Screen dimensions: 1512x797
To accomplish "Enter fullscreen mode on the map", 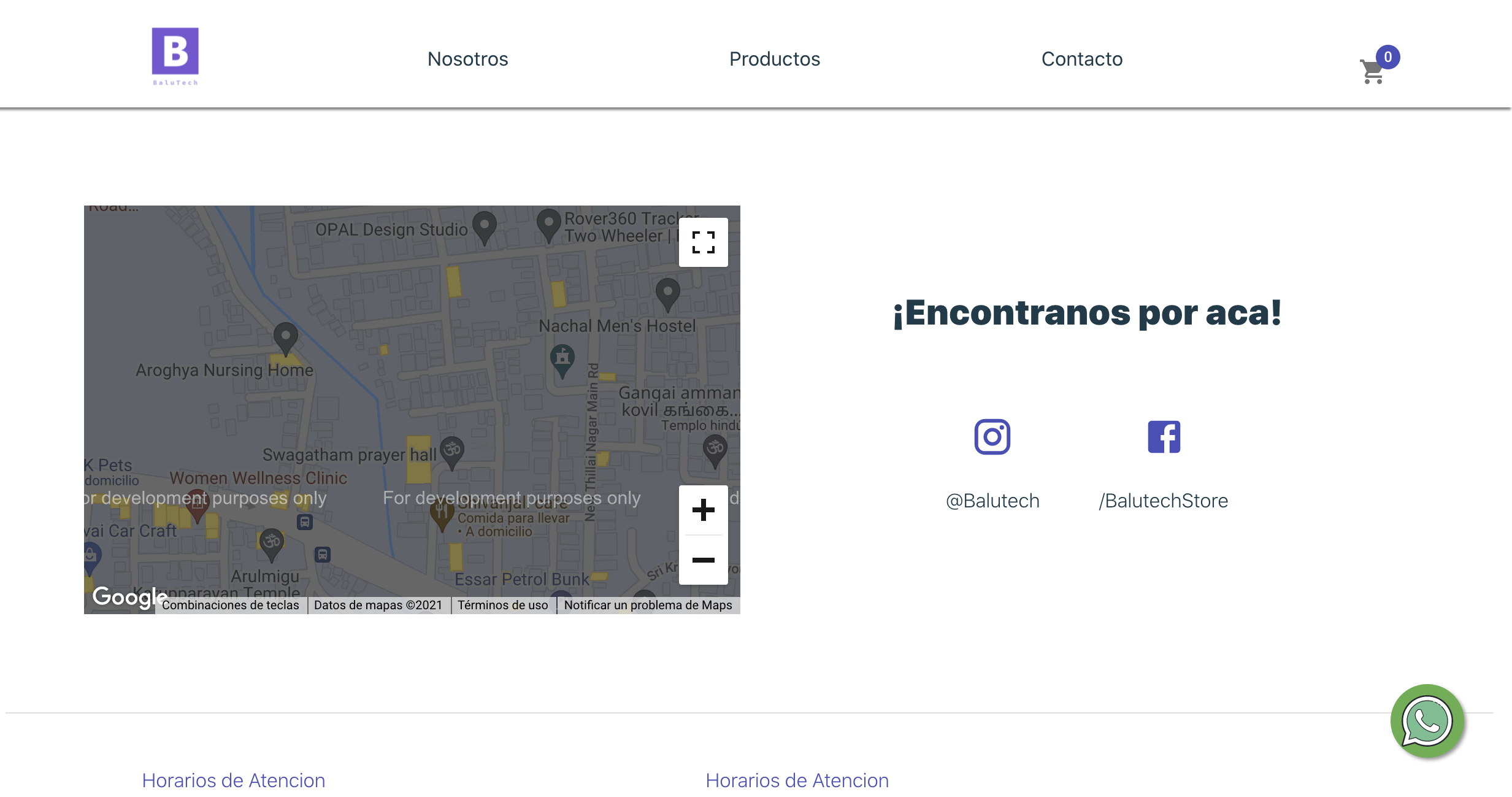I will tap(703, 242).
